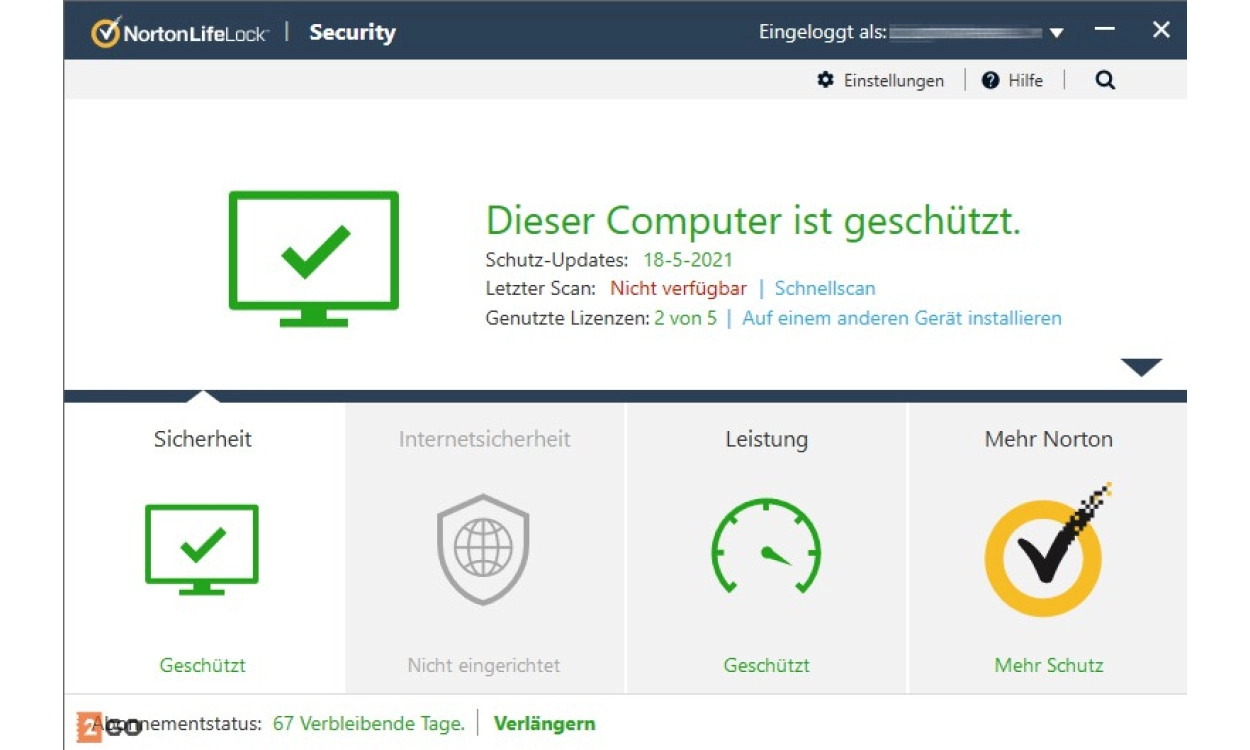This screenshot has height=750, width=1250.
Task: Click the Mehr Schutz label
Action: (x=1048, y=665)
